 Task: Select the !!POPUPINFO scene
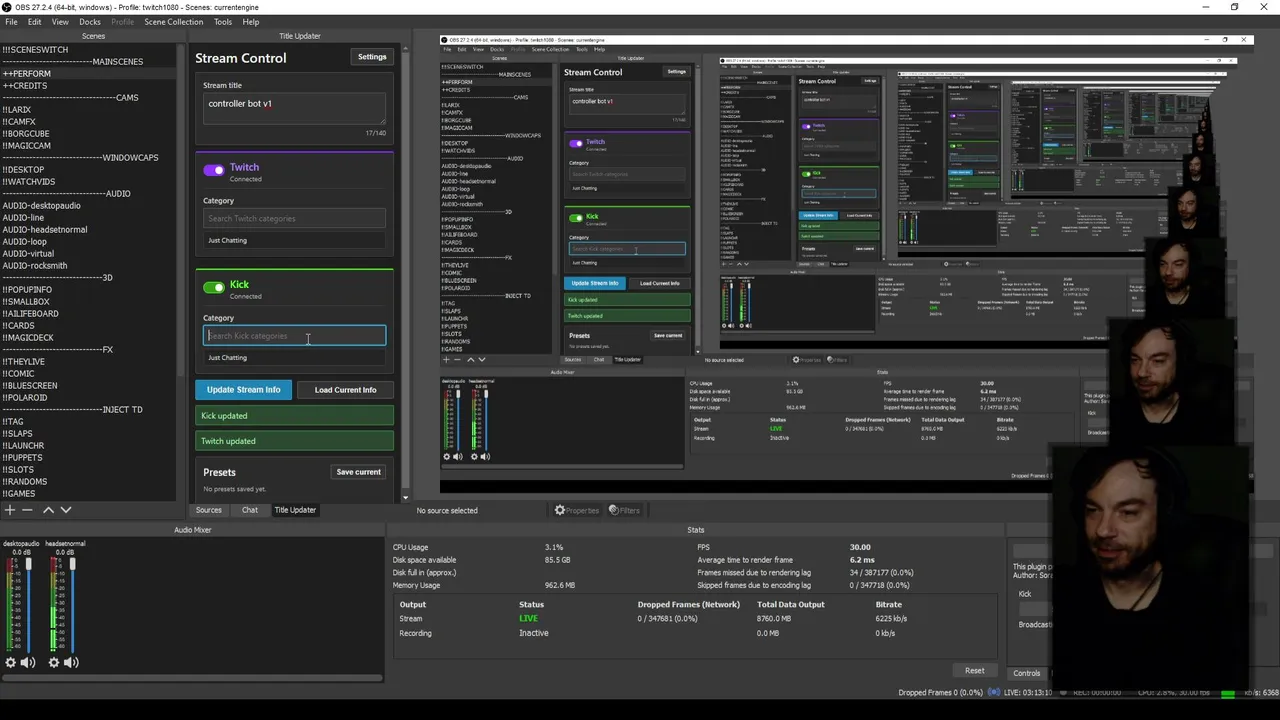point(90,290)
